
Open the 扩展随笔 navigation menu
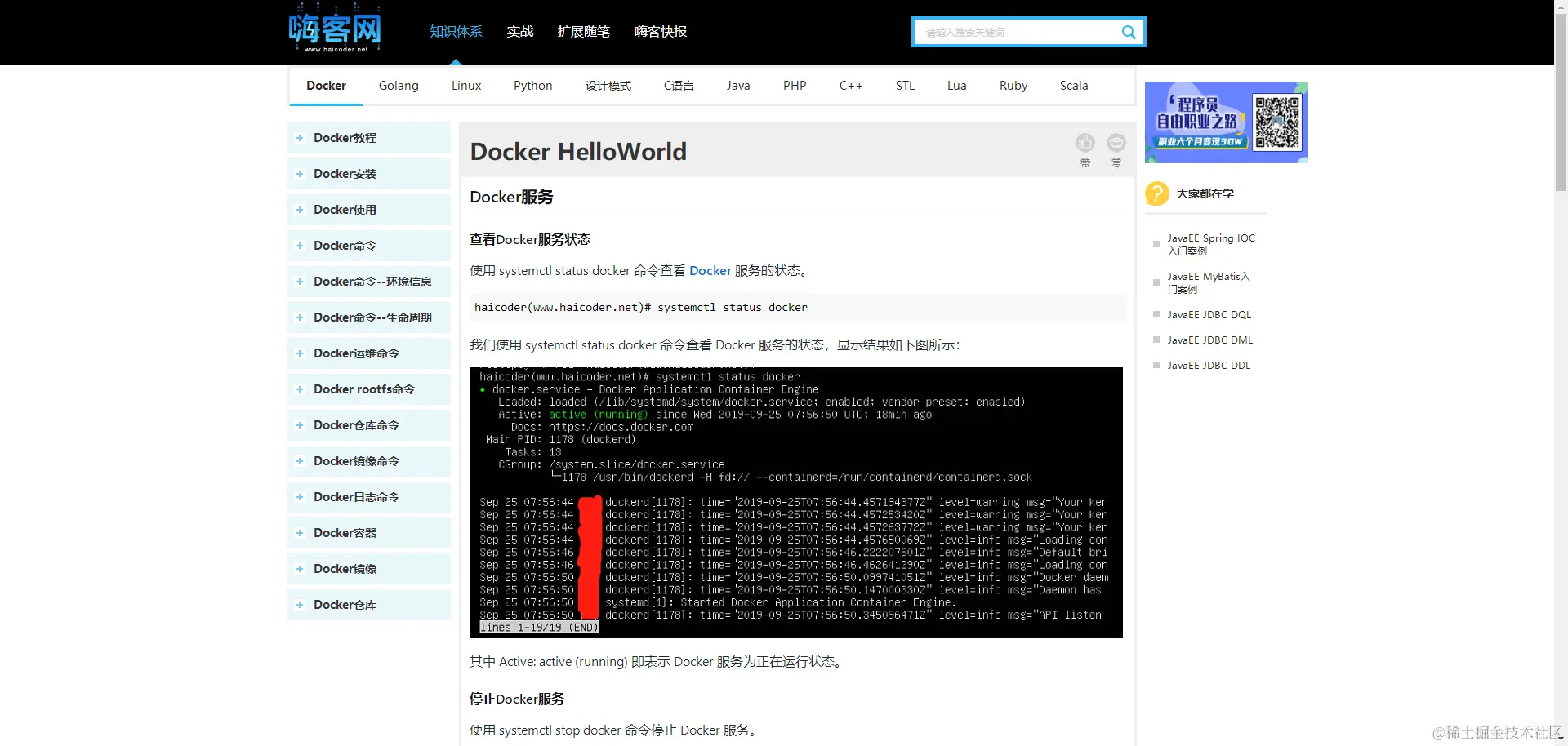[583, 32]
